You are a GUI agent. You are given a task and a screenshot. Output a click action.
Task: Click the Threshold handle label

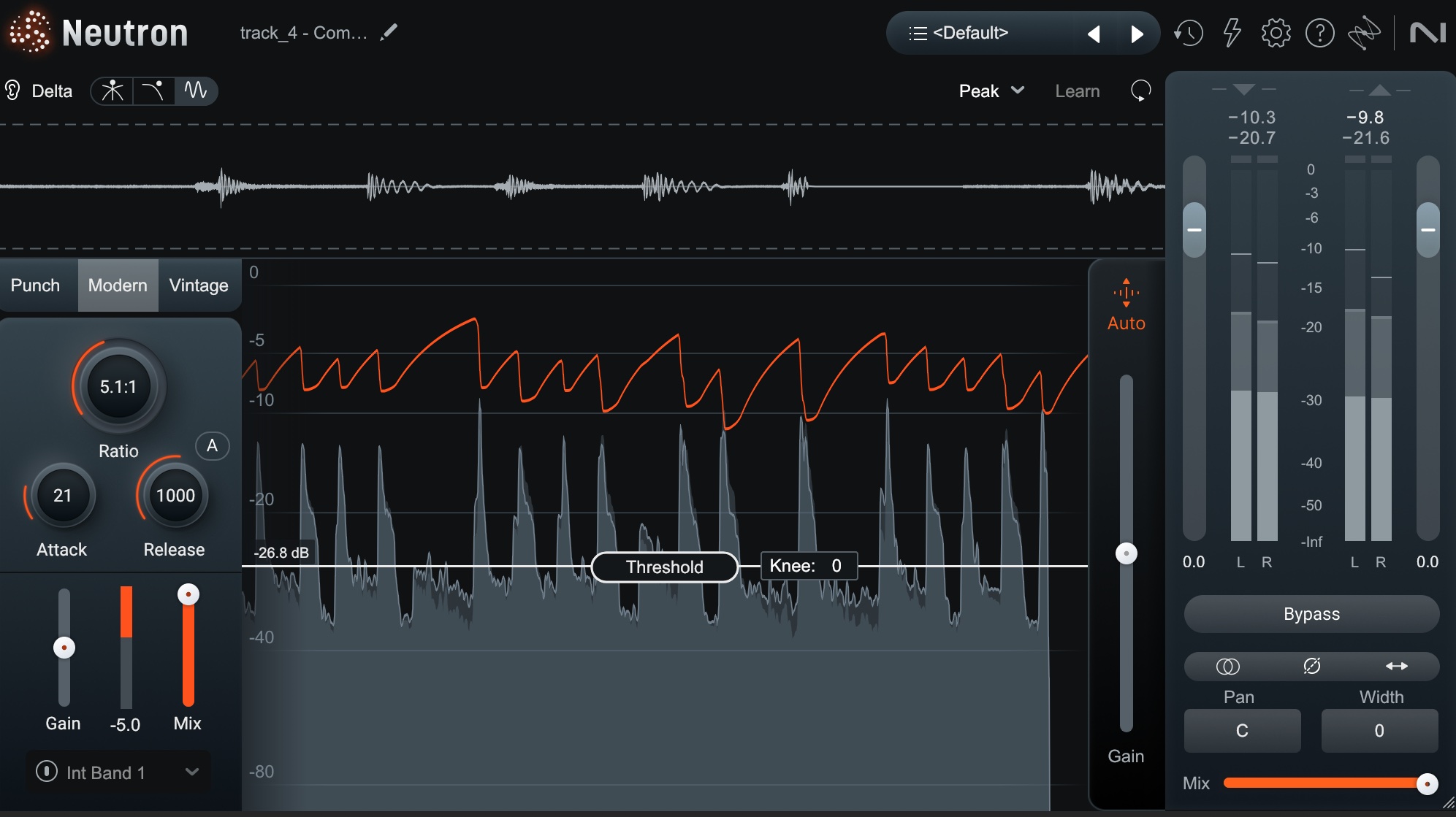[x=664, y=567]
